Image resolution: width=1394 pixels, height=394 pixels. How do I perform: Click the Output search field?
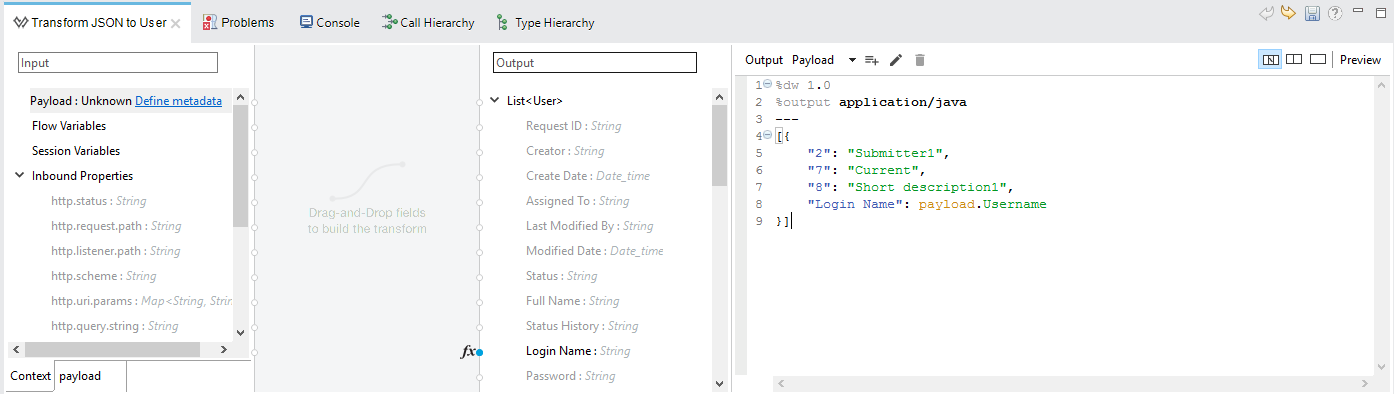[x=594, y=63]
